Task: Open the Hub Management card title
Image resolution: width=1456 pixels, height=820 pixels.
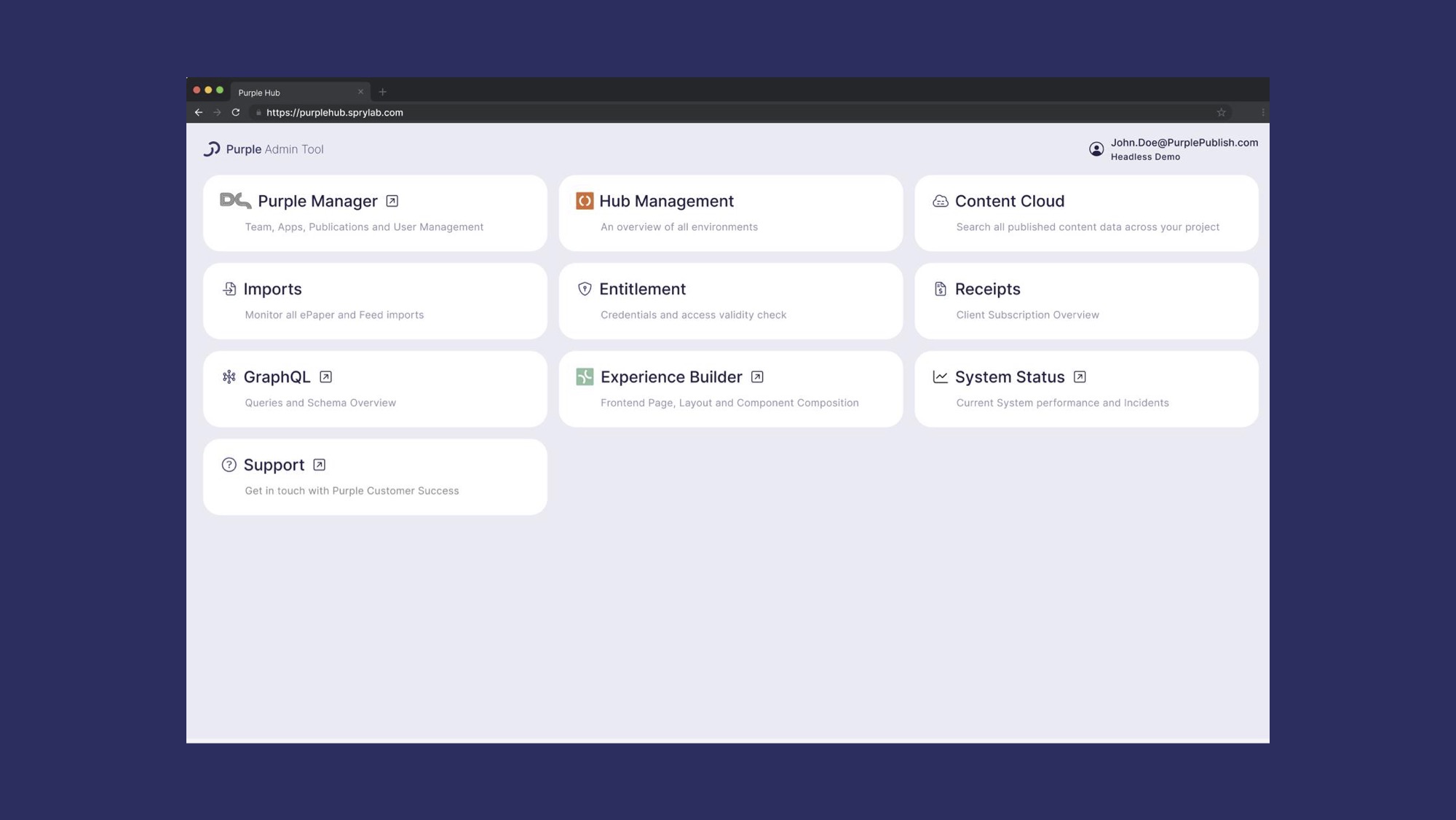Action: [x=665, y=201]
